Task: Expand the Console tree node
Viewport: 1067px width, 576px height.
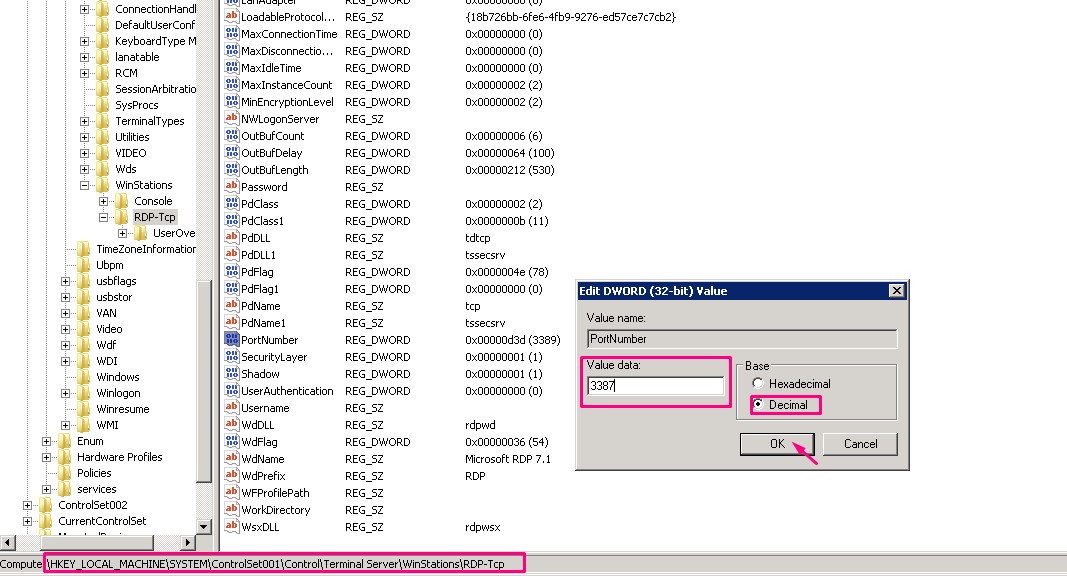Action: pos(103,201)
